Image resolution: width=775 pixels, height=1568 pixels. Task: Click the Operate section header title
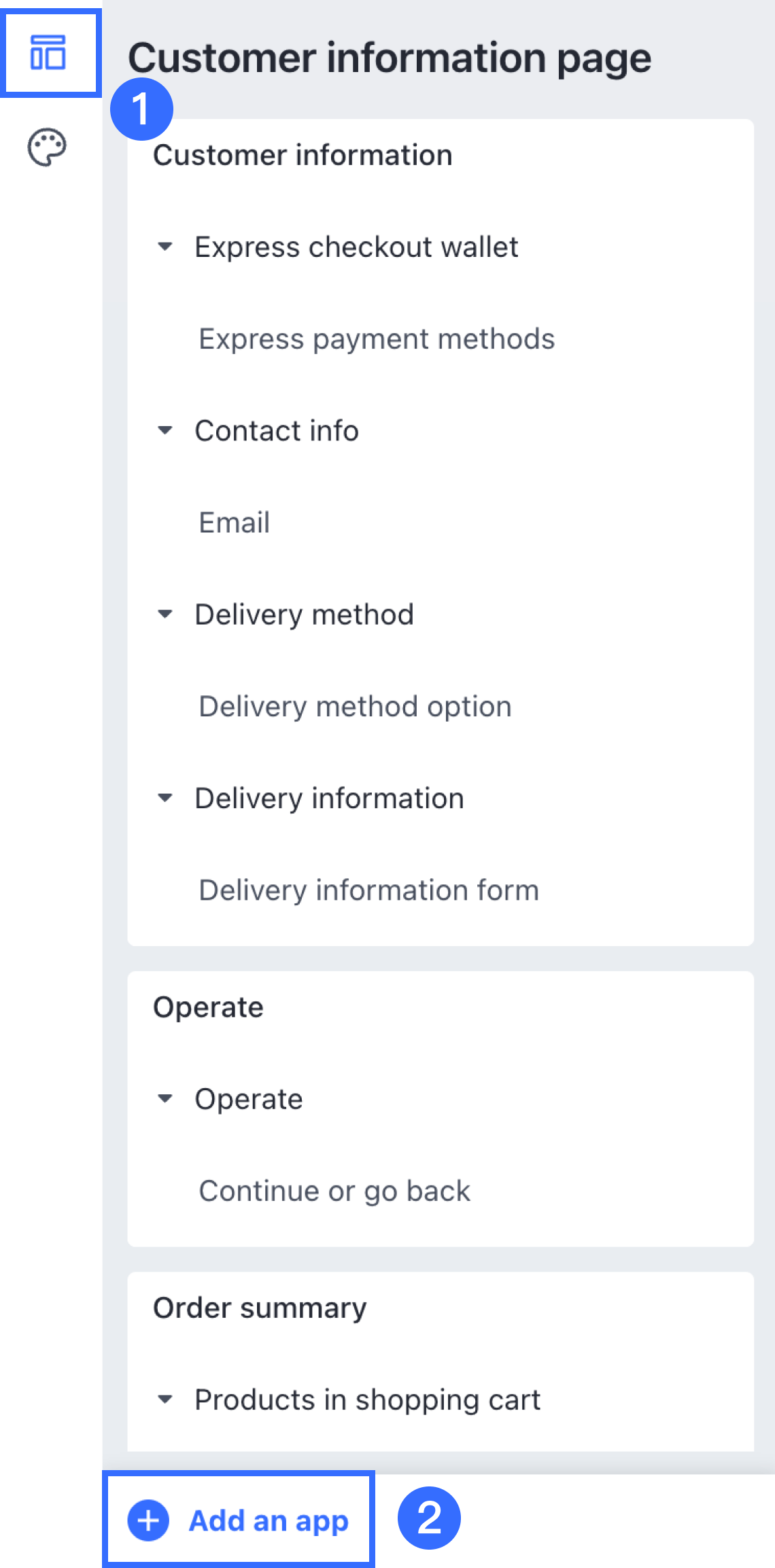tap(208, 1007)
